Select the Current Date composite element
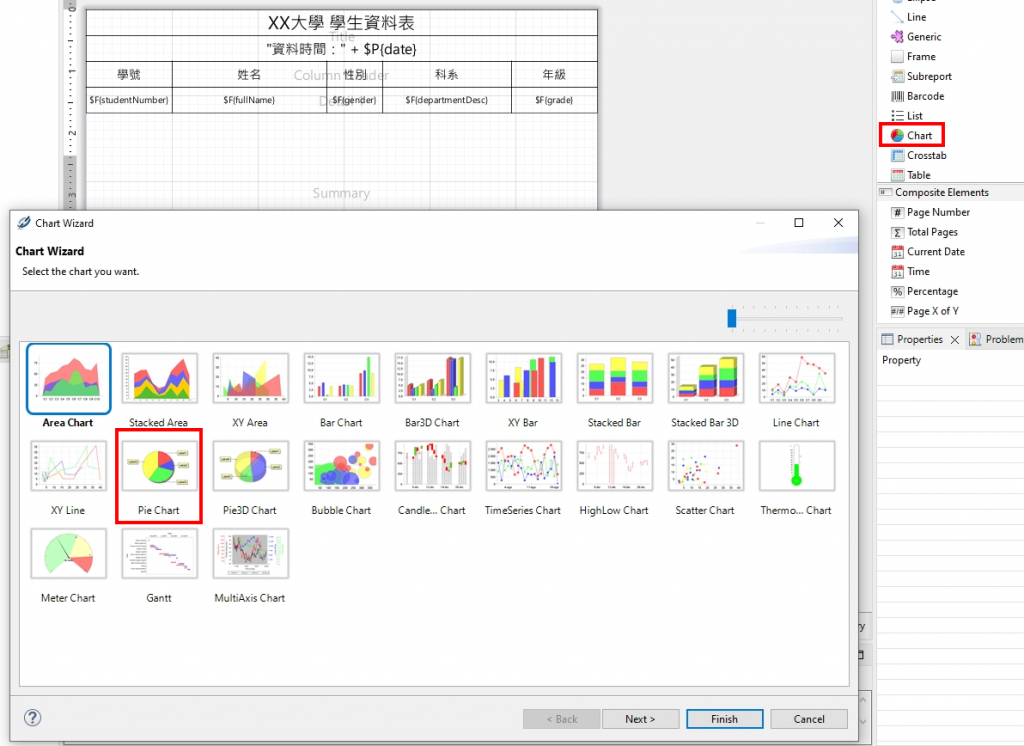1024x746 pixels. pyautogui.click(x=928, y=251)
